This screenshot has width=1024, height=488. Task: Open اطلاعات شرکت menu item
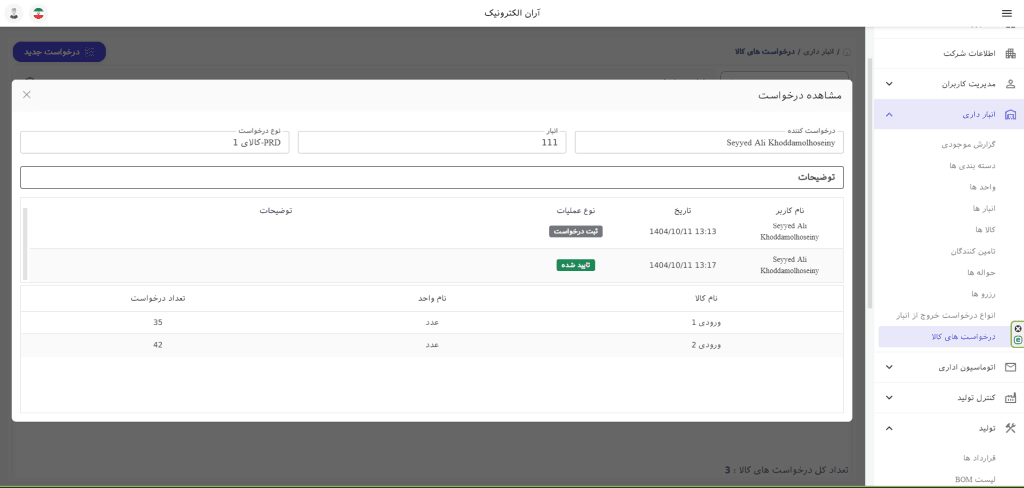point(948,54)
